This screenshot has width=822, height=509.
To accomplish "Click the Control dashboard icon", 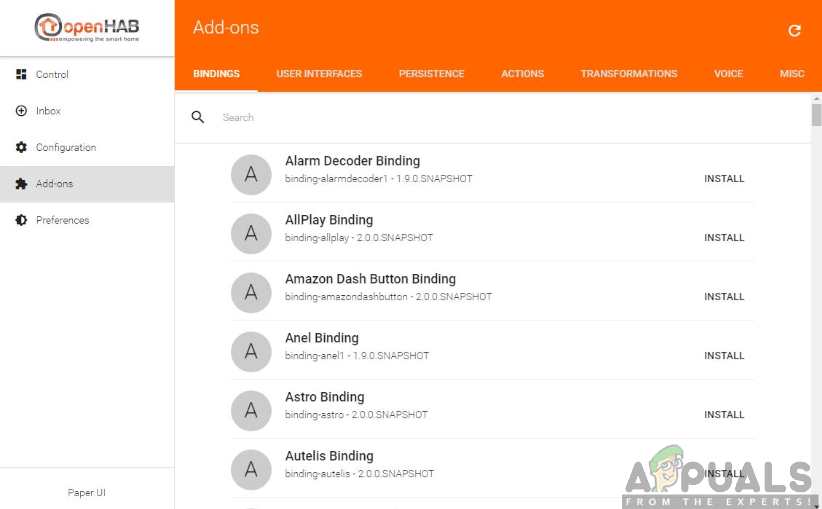I will (21, 74).
